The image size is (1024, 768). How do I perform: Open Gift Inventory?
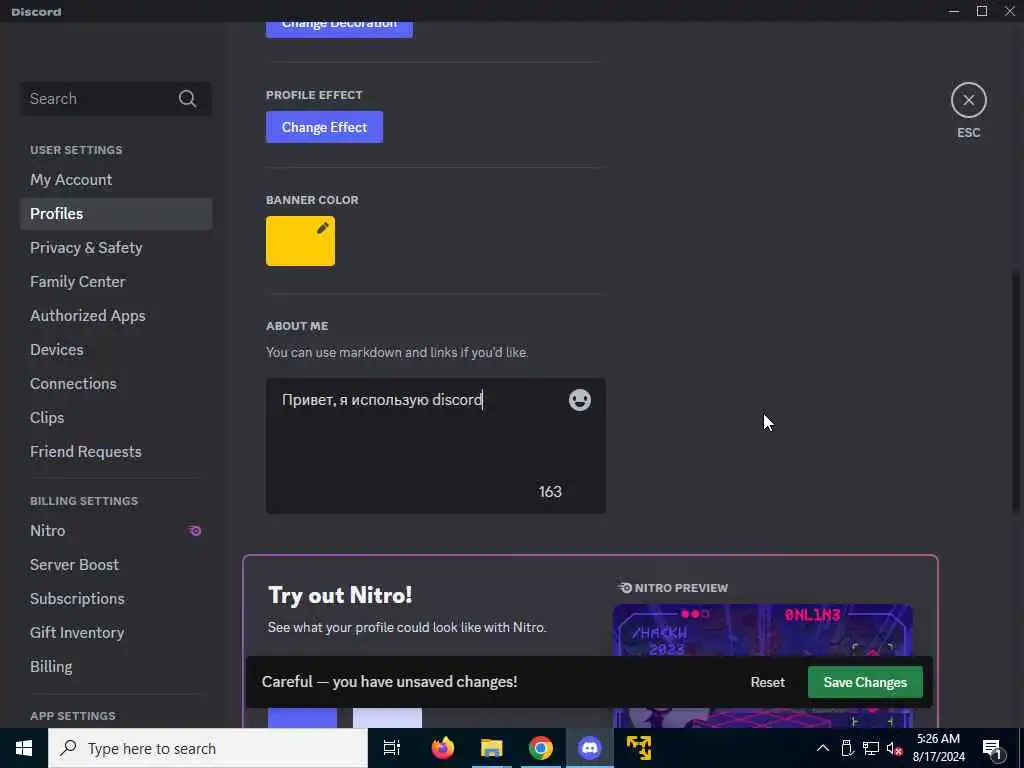(116, 632)
